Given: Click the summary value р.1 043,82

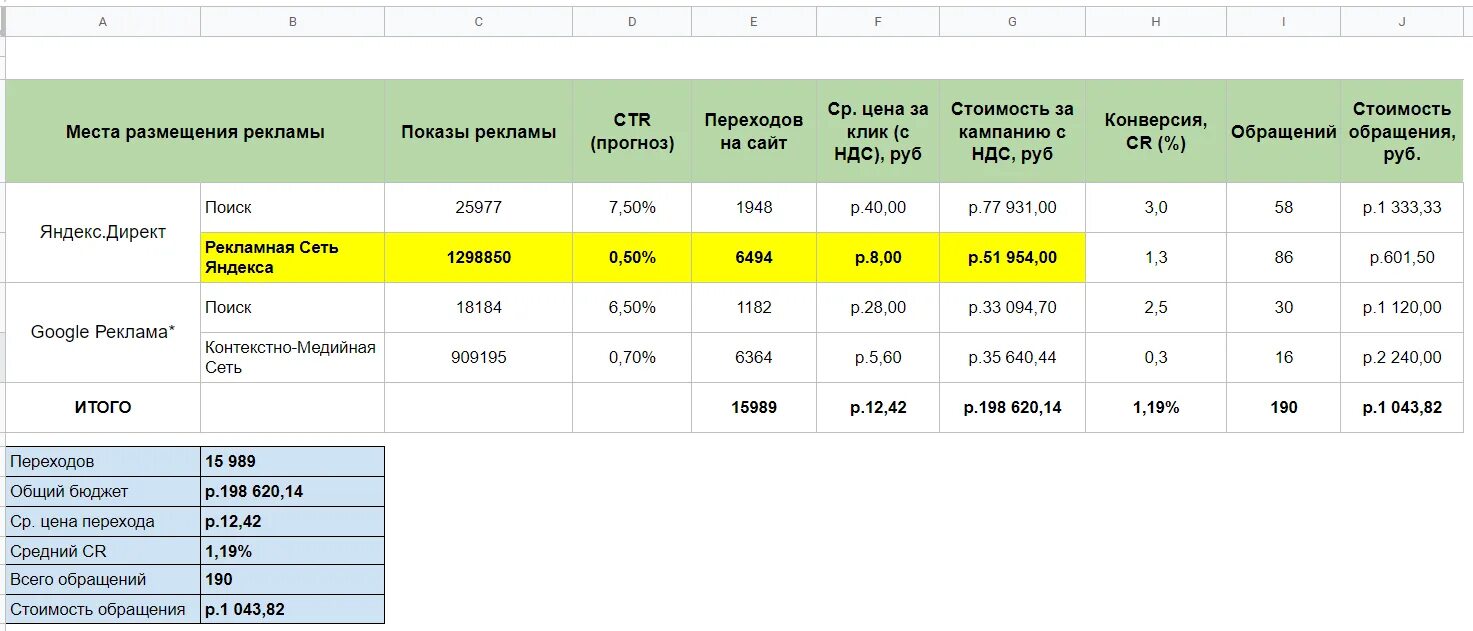Looking at the screenshot, I should point(292,609).
